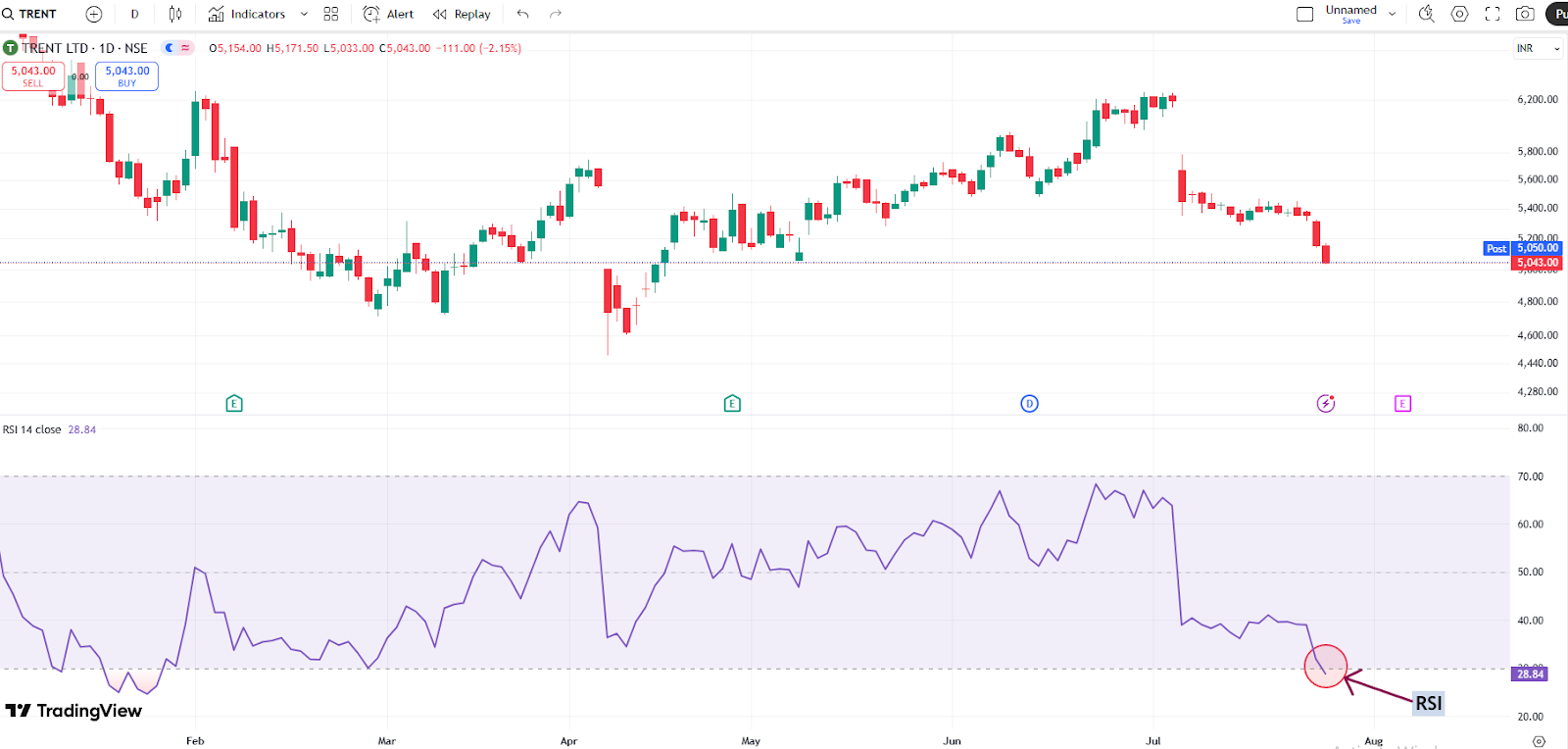Click the pink derived data indicator icon

coord(185,47)
